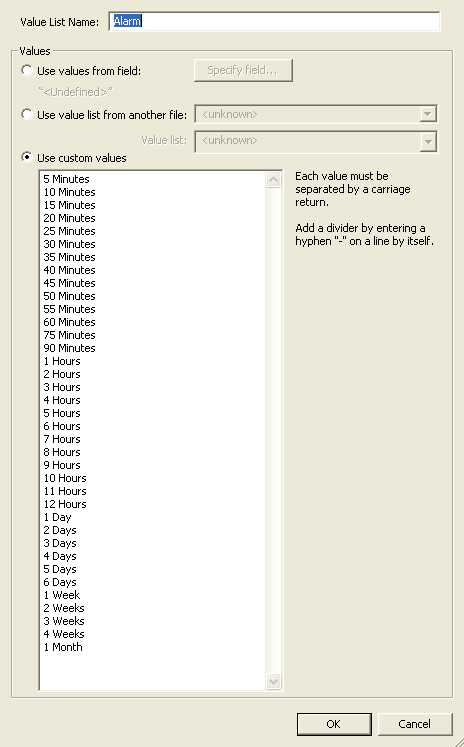Select the 'Use values from field' radio button
The height and width of the screenshot is (747, 464).
click(27, 71)
